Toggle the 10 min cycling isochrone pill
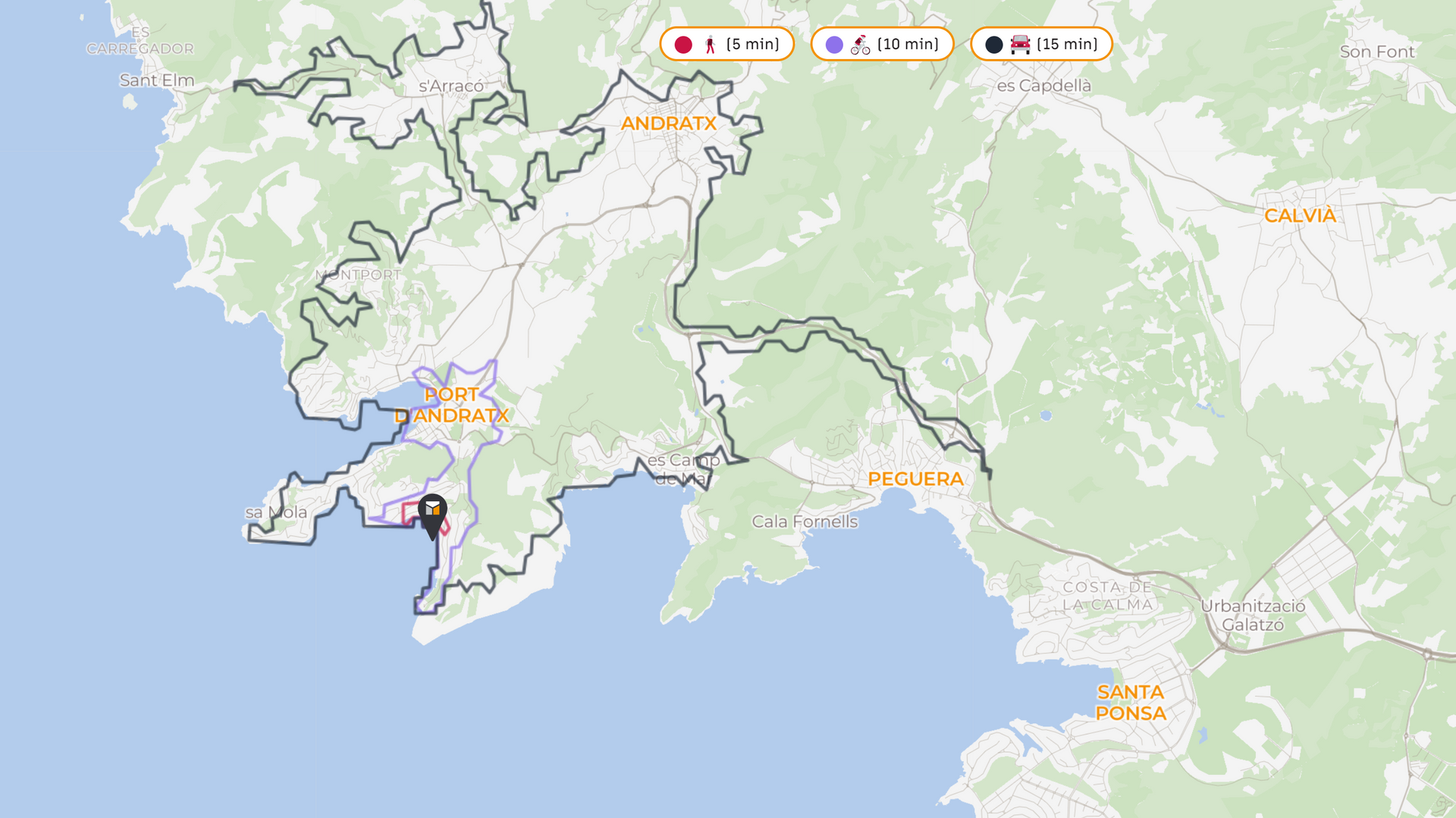Image resolution: width=1456 pixels, height=818 pixels. pyautogui.click(x=882, y=44)
